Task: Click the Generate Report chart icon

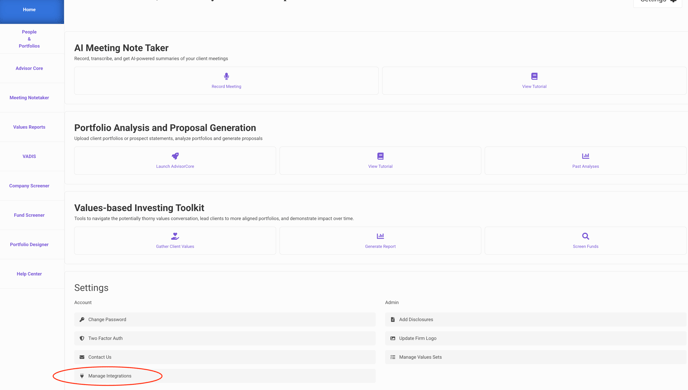Action: pyautogui.click(x=380, y=236)
